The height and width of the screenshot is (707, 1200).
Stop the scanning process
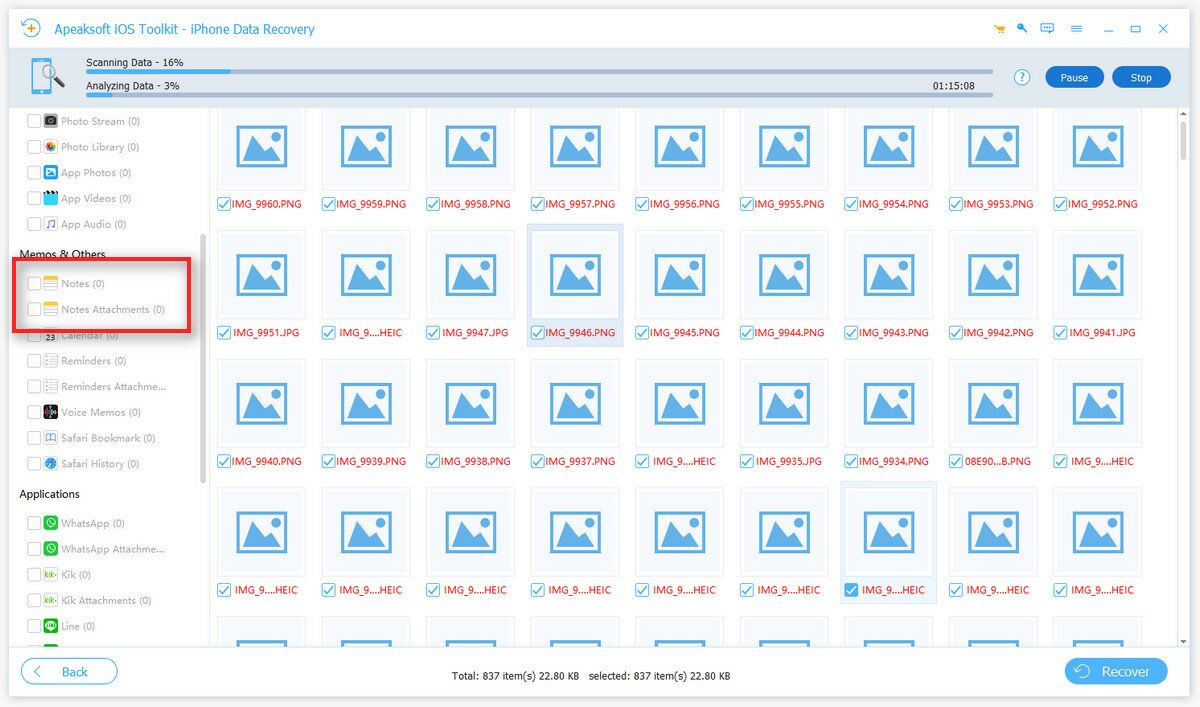coord(1141,77)
